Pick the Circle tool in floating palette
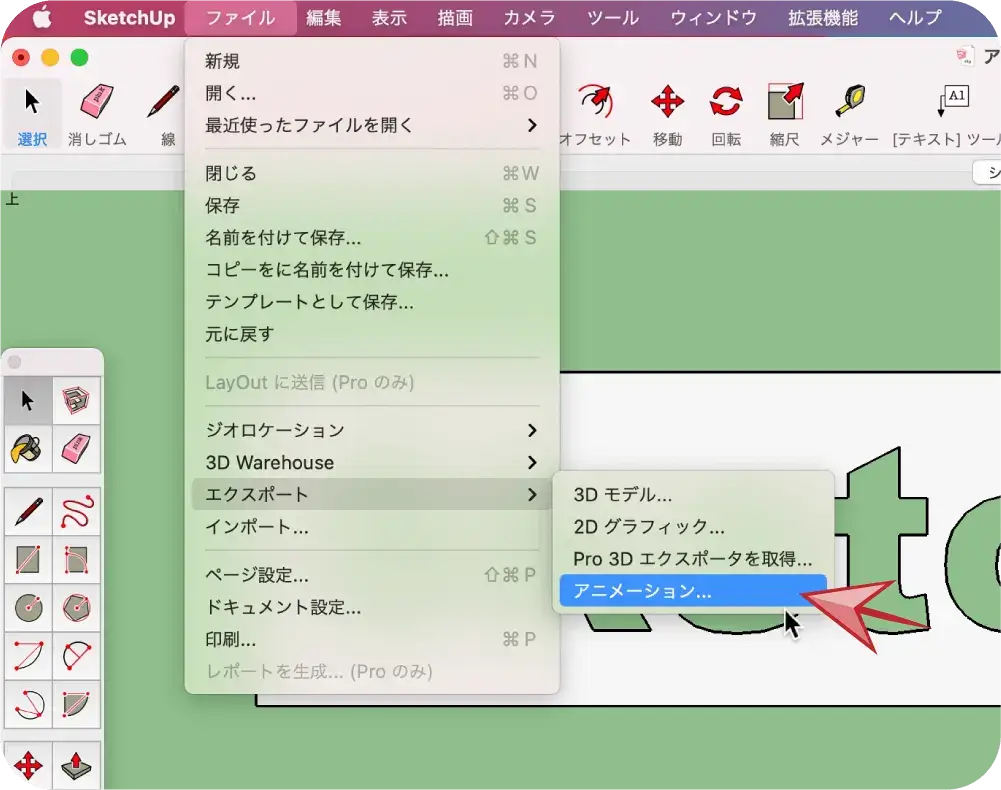Image resolution: width=1001 pixels, height=790 pixels. click(x=28, y=607)
